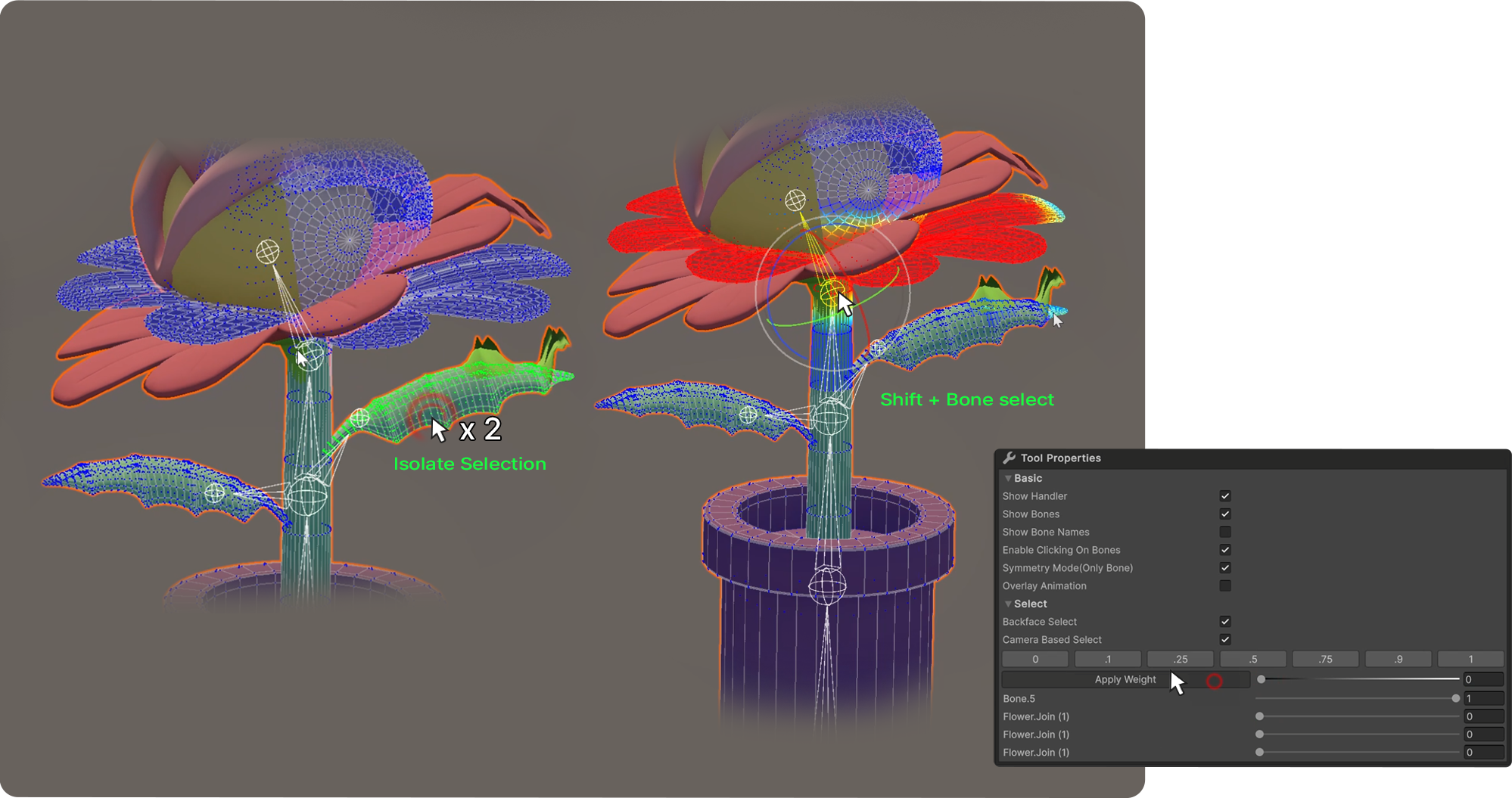The height and width of the screenshot is (798, 1512).
Task: Click the Bone.5 weight value field
Action: [1483, 698]
